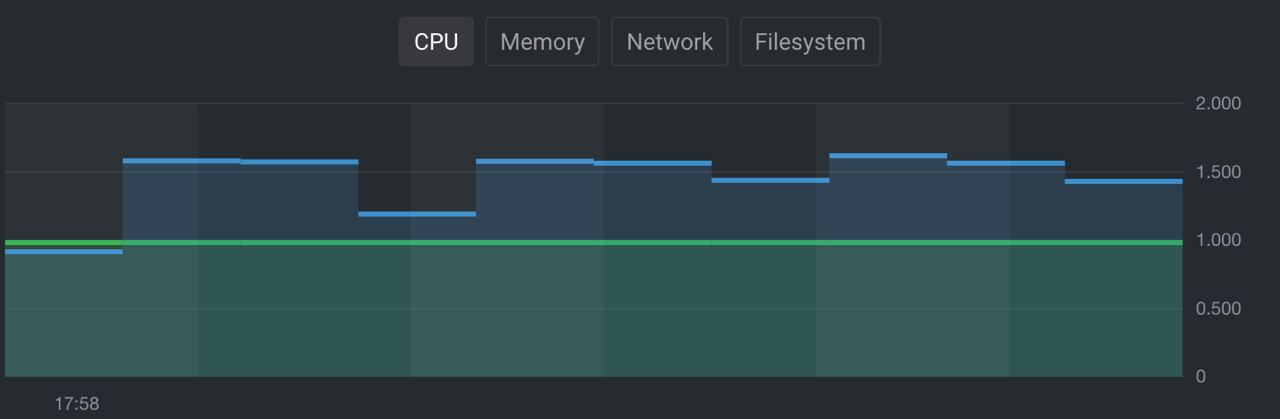Viewport: 1280px width, 419px height.
Task: Click the 2.000 axis label
Action: pyautogui.click(x=1218, y=104)
